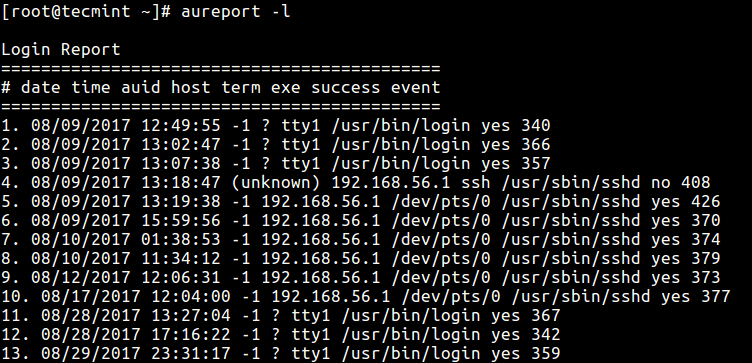Screen dimensions: 752x363
Task: Click event 357 at end of row 3
Action: click(535, 164)
